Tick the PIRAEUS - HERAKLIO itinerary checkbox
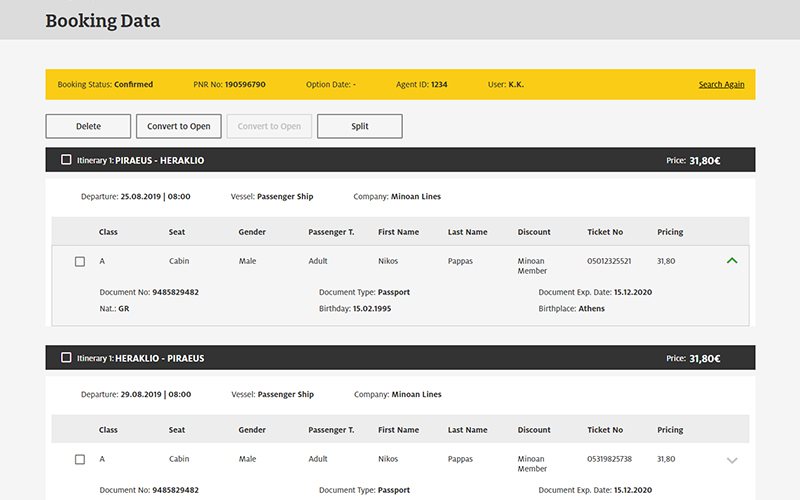The image size is (800, 500). [x=66, y=160]
